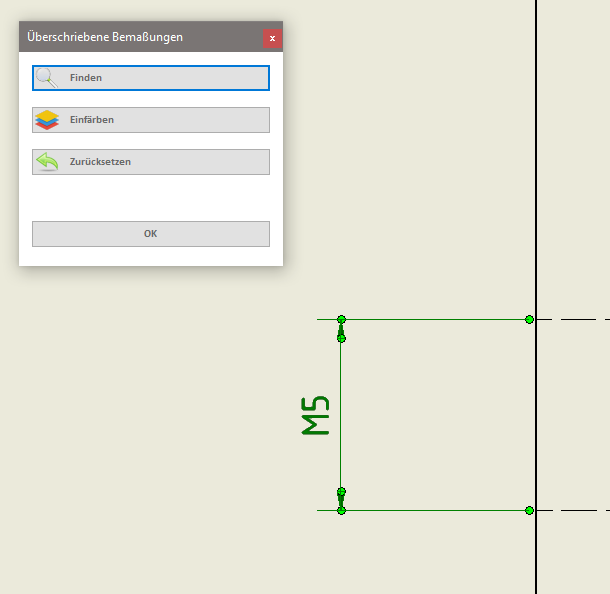
Task: Confirm the dialog with OK
Action: pyautogui.click(x=150, y=234)
